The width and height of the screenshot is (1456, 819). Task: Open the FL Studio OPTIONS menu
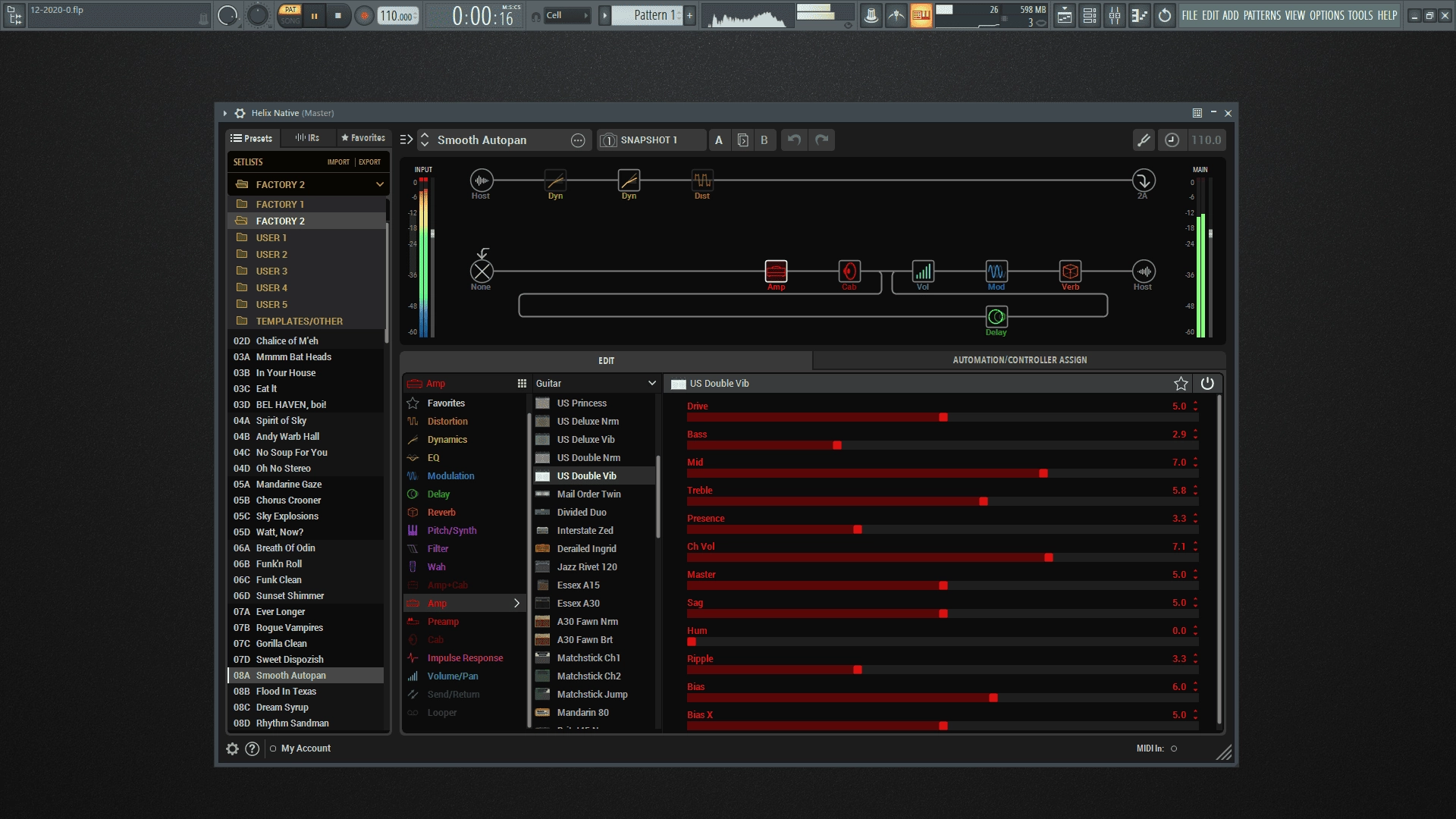(x=1326, y=15)
